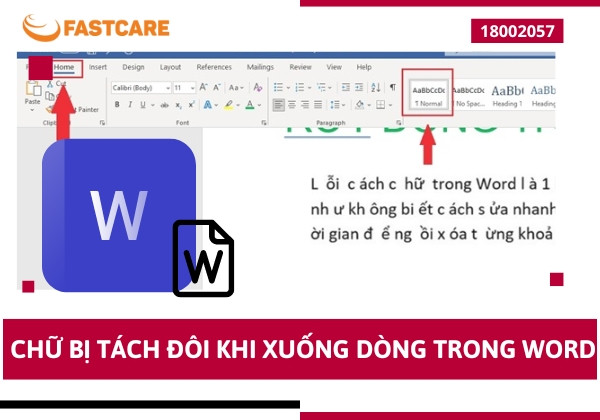The image size is (600, 420).
Task: Decrease font size with Shrink Font
Action: (x=217, y=87)
